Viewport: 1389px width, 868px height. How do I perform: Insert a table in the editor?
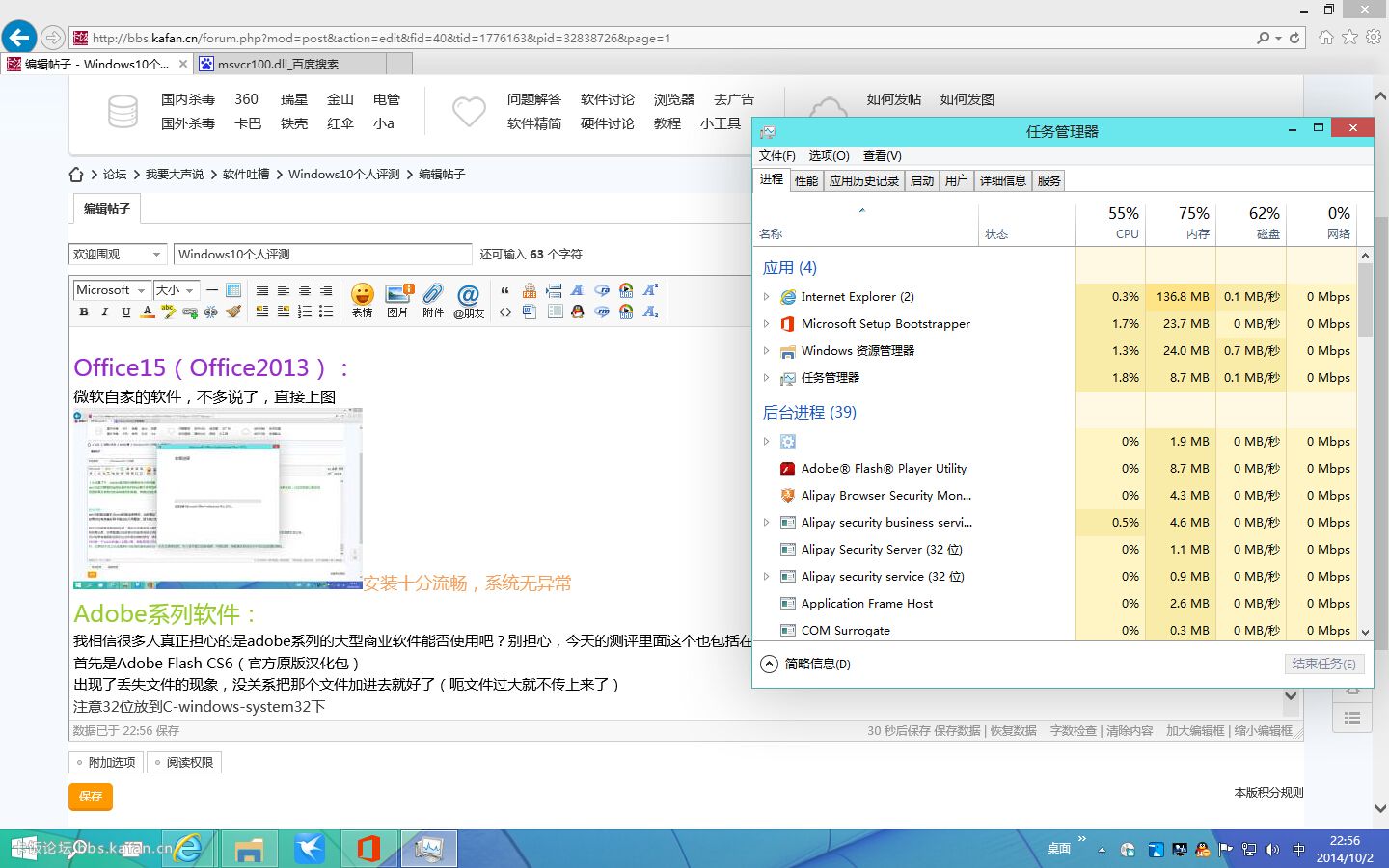233,290
